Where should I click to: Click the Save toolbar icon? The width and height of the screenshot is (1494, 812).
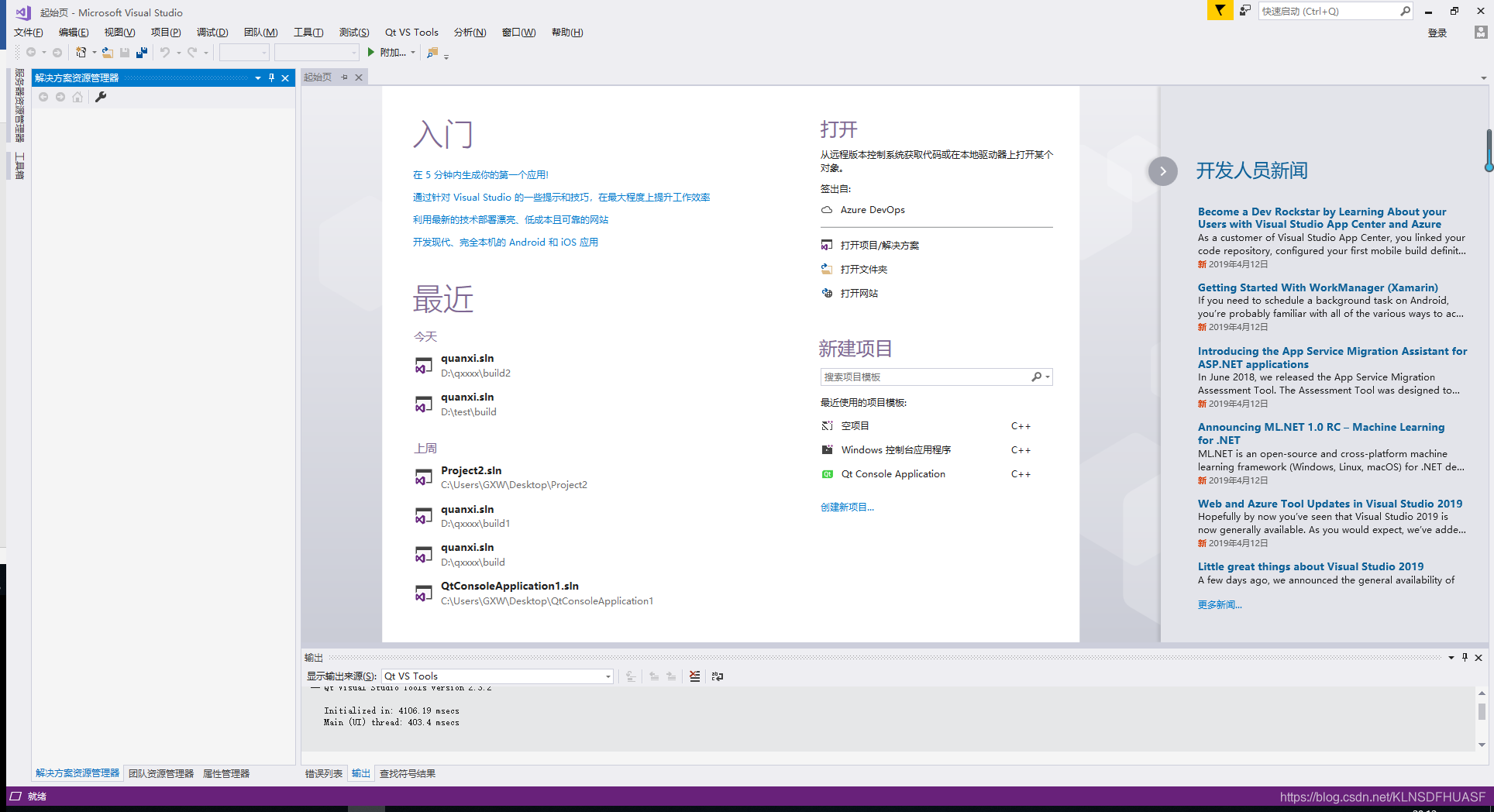pyautogui.click(x=125, y=53)
